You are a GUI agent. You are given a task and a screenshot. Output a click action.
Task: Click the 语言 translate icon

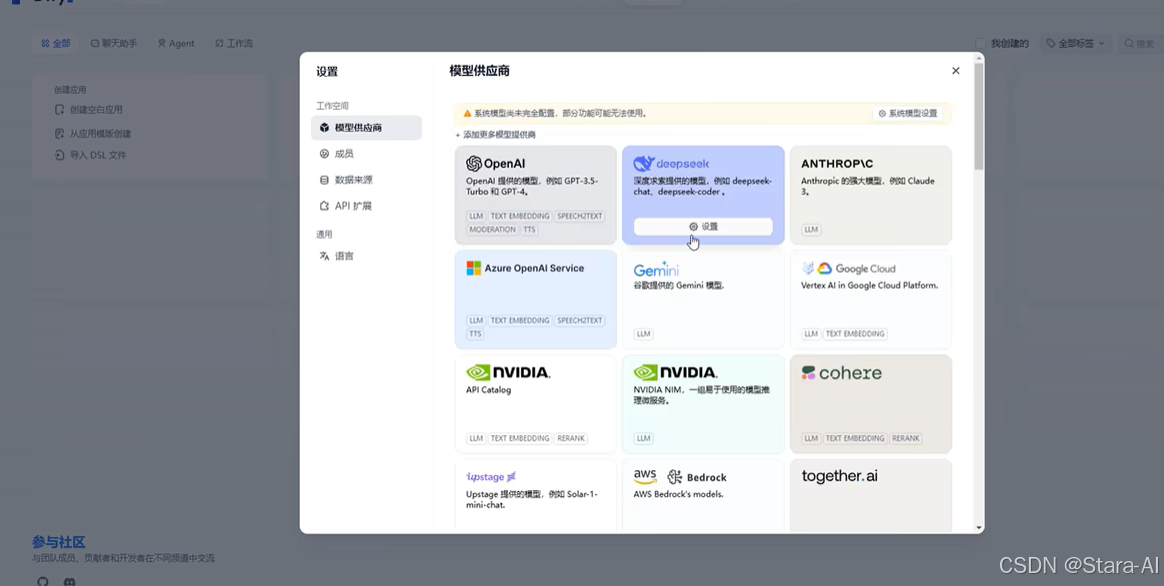(324, 256)
